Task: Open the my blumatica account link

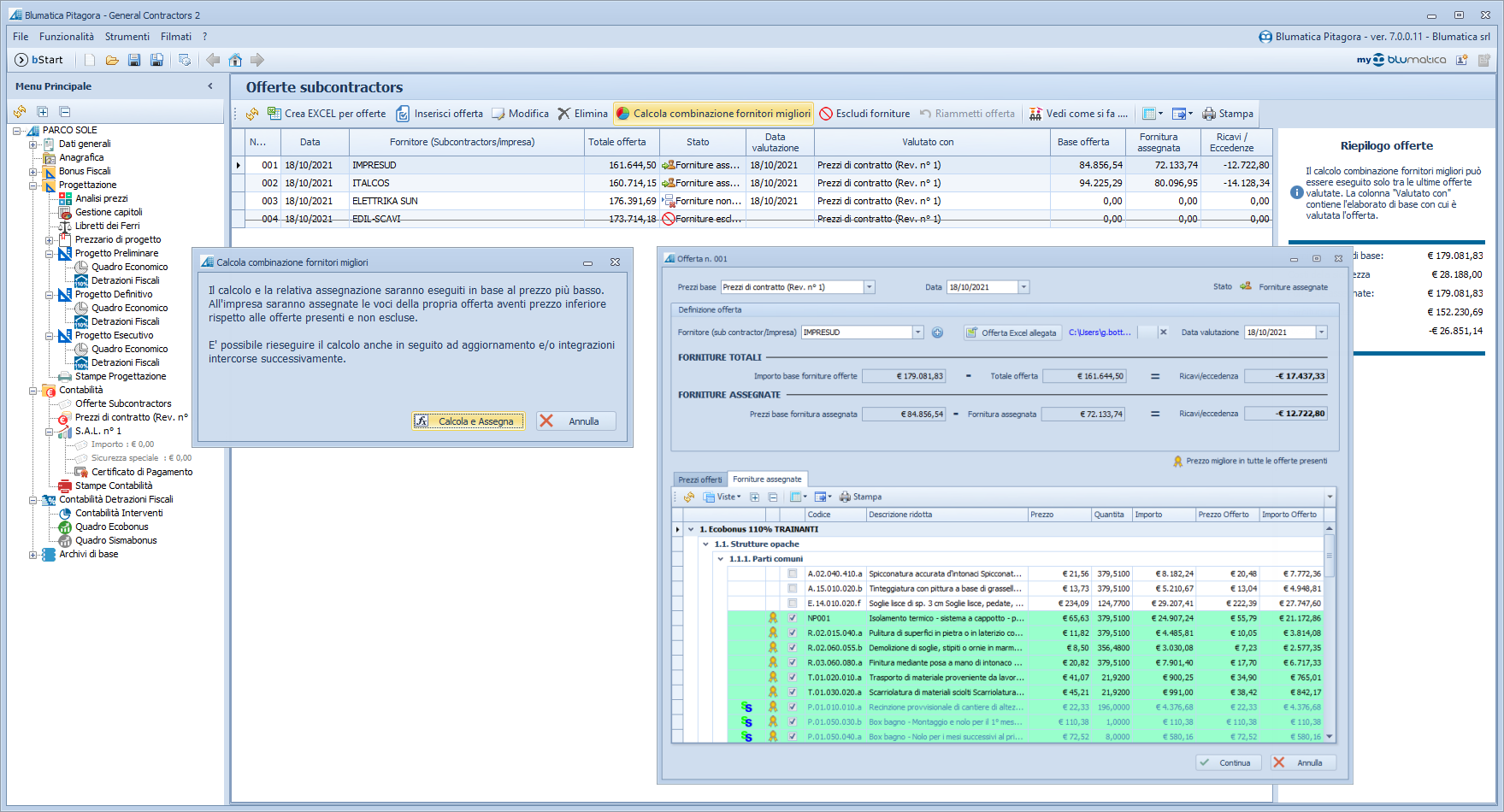Action: pos(1401,60)
